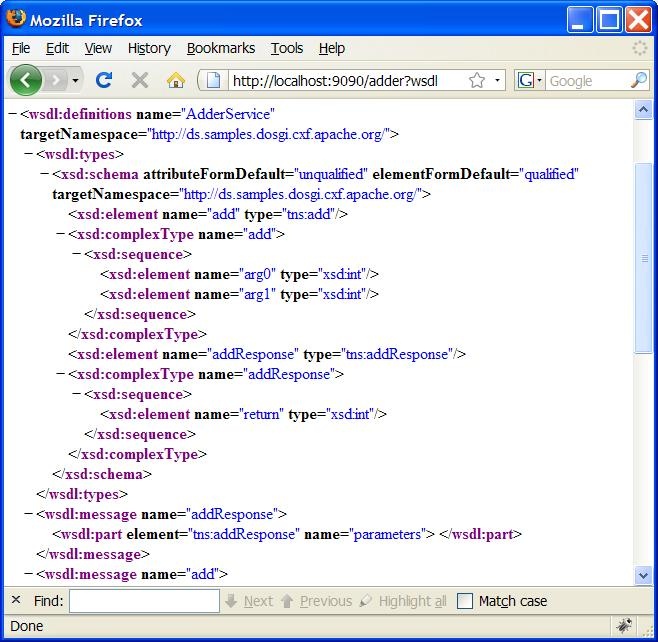
Task: Open the Tools menu
Action: click(x=287, y=48)
